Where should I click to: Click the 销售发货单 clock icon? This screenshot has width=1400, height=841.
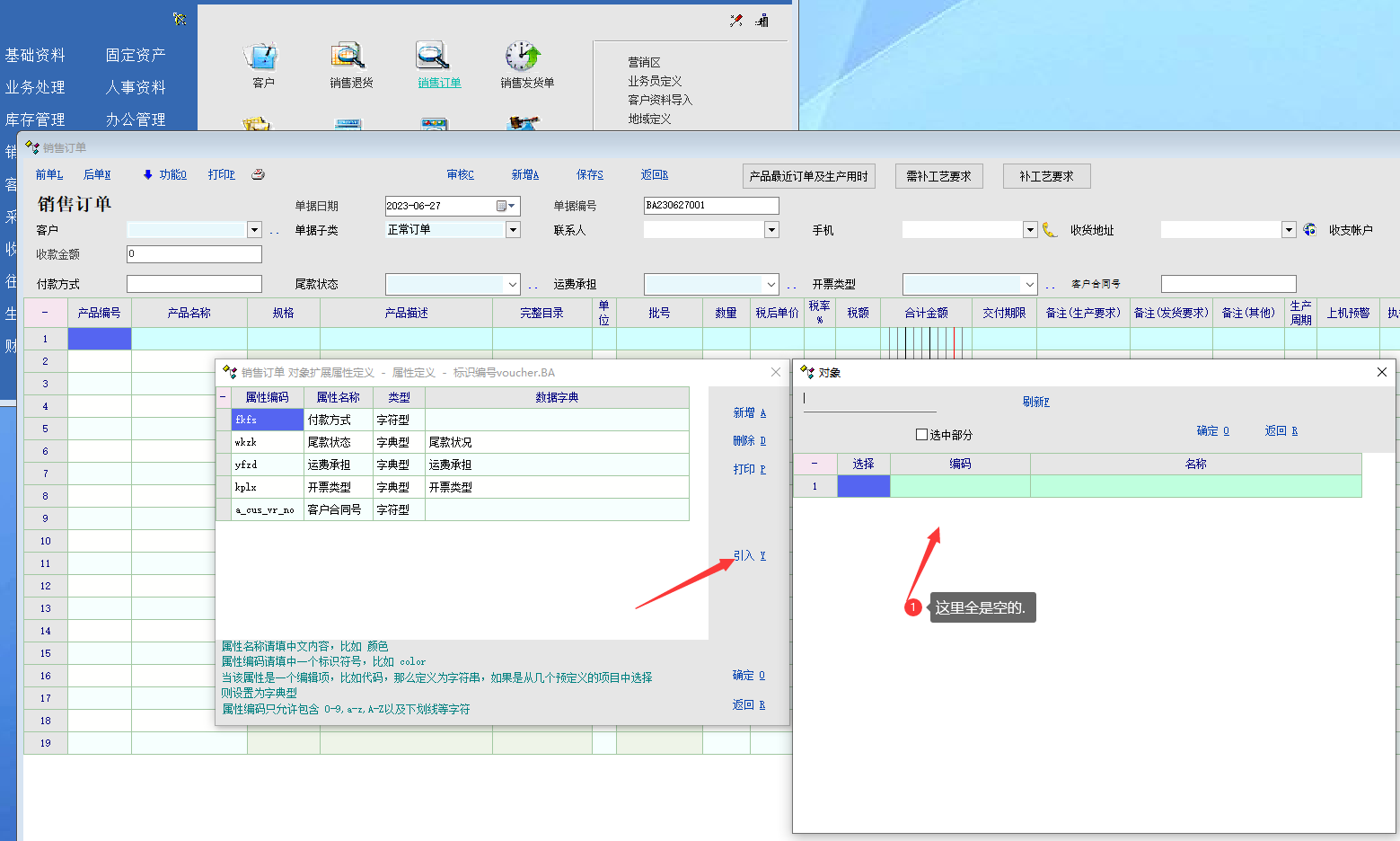(x=523, y=57)
